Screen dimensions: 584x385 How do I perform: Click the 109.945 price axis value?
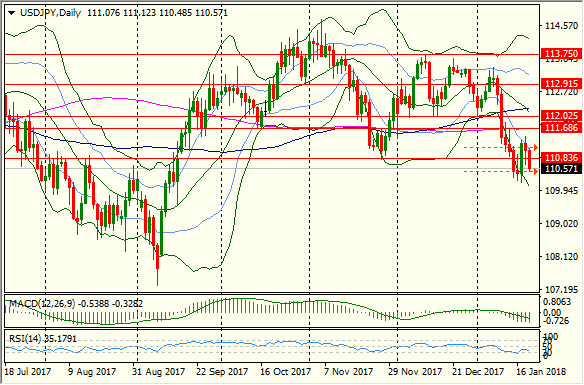pyautogui.click(x=562, y=191)
